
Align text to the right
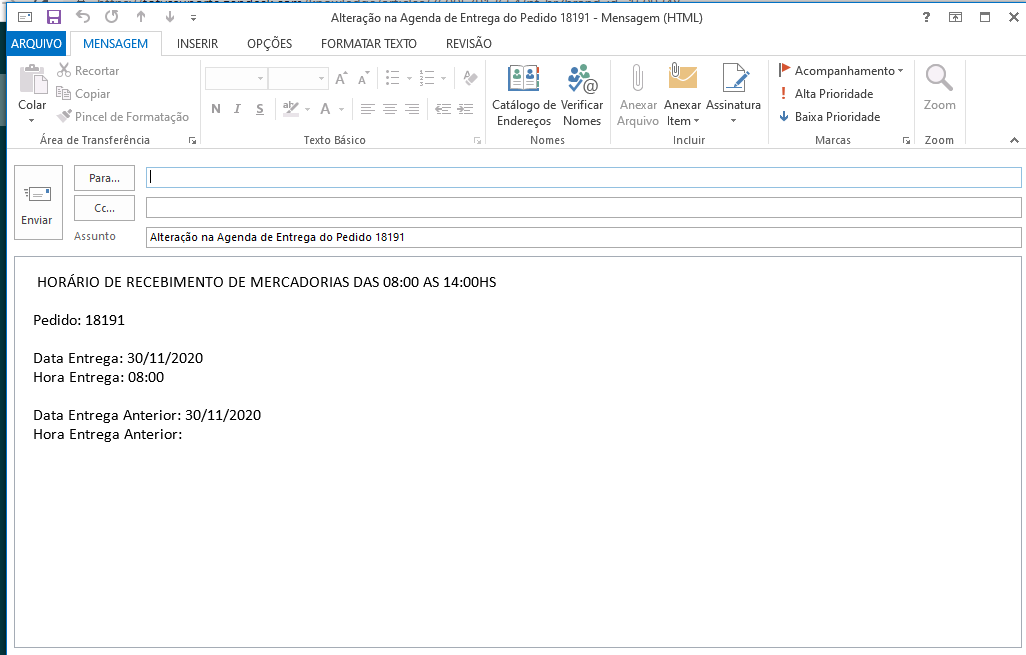(x=412, y=109)
